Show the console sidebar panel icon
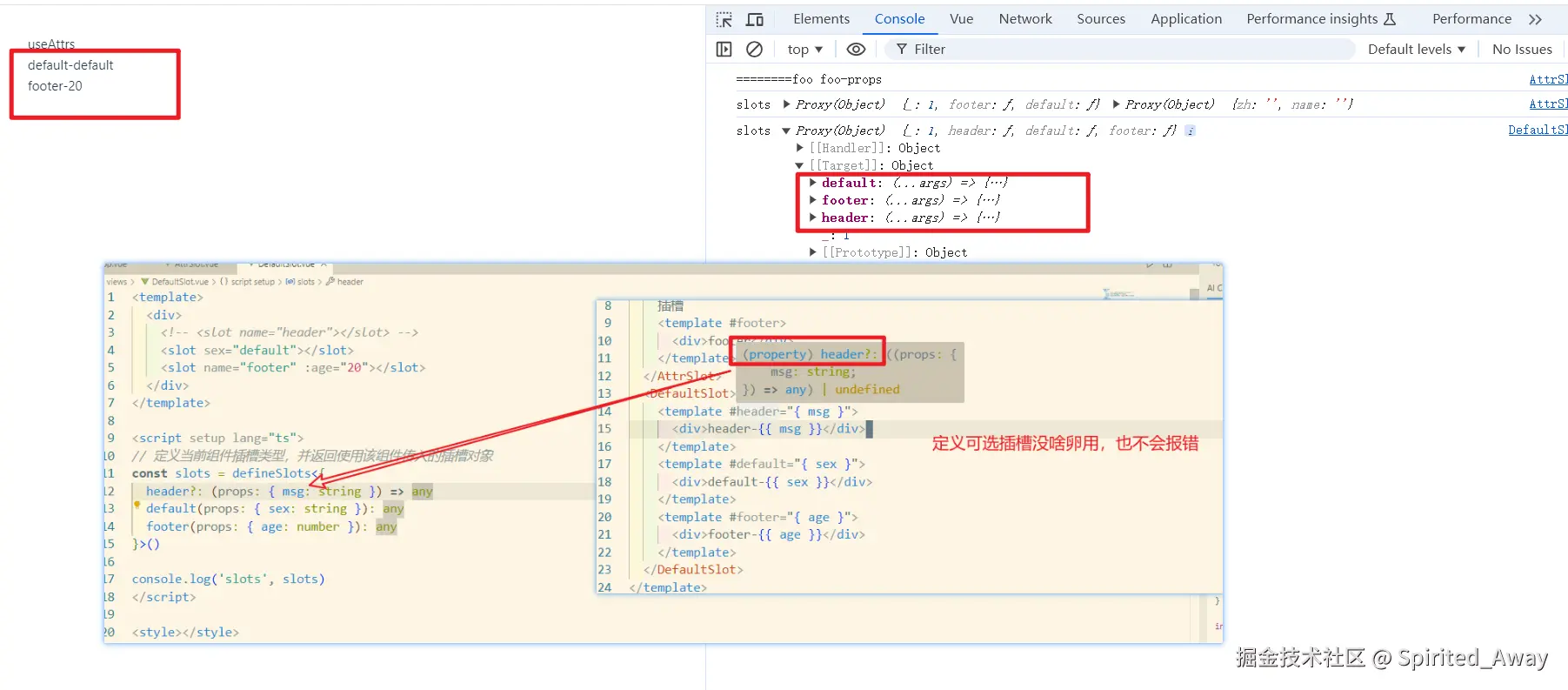Viewport: 1568px width, 690px height. click(724, 50)
